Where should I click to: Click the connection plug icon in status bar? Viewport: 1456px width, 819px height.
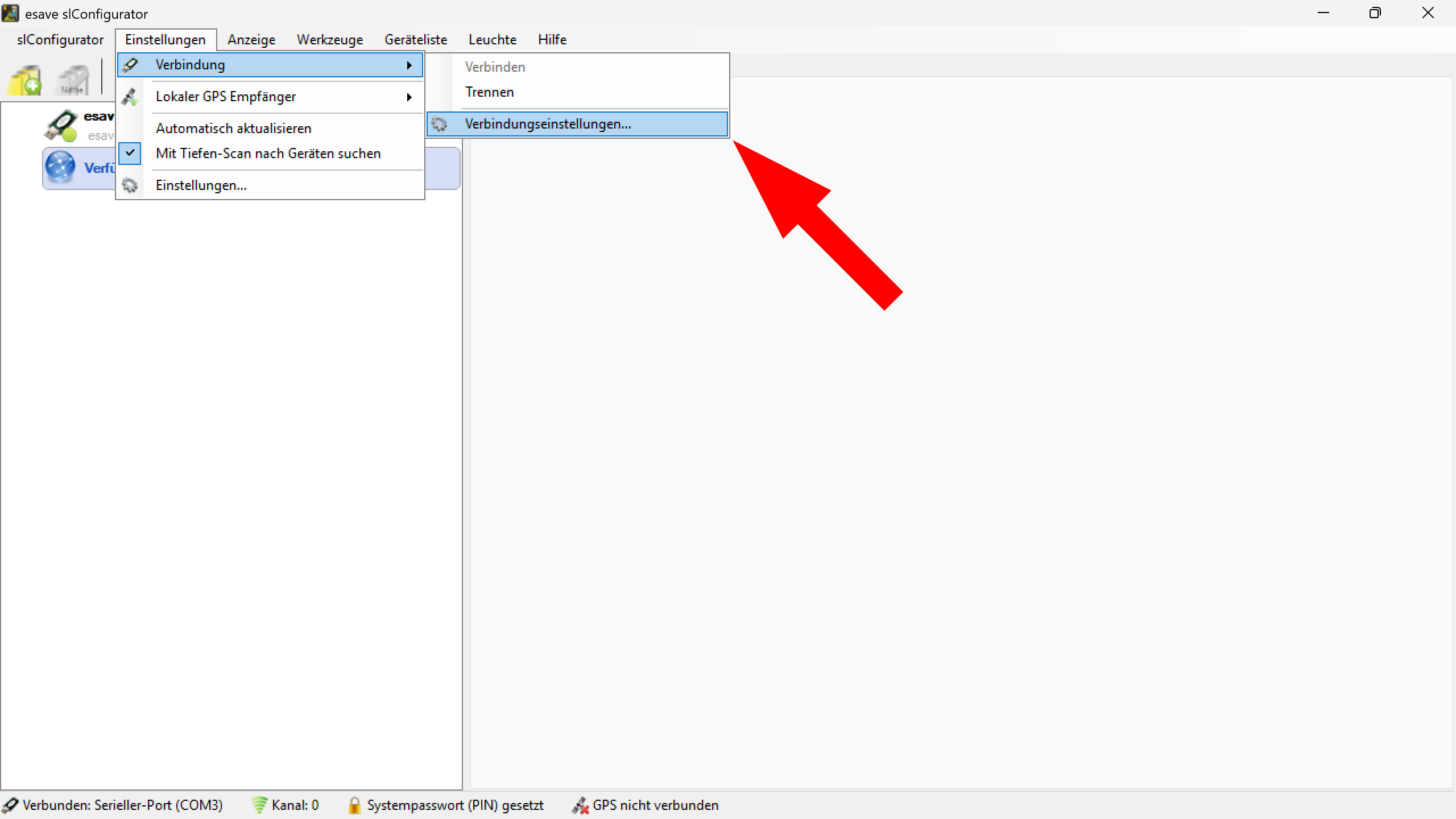(x=10, y=805)
